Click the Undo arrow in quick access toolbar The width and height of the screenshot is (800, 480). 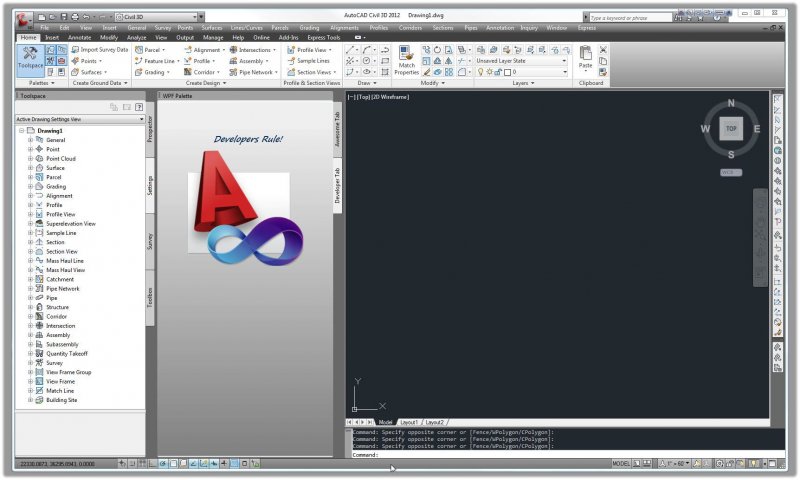pos(86,17)
